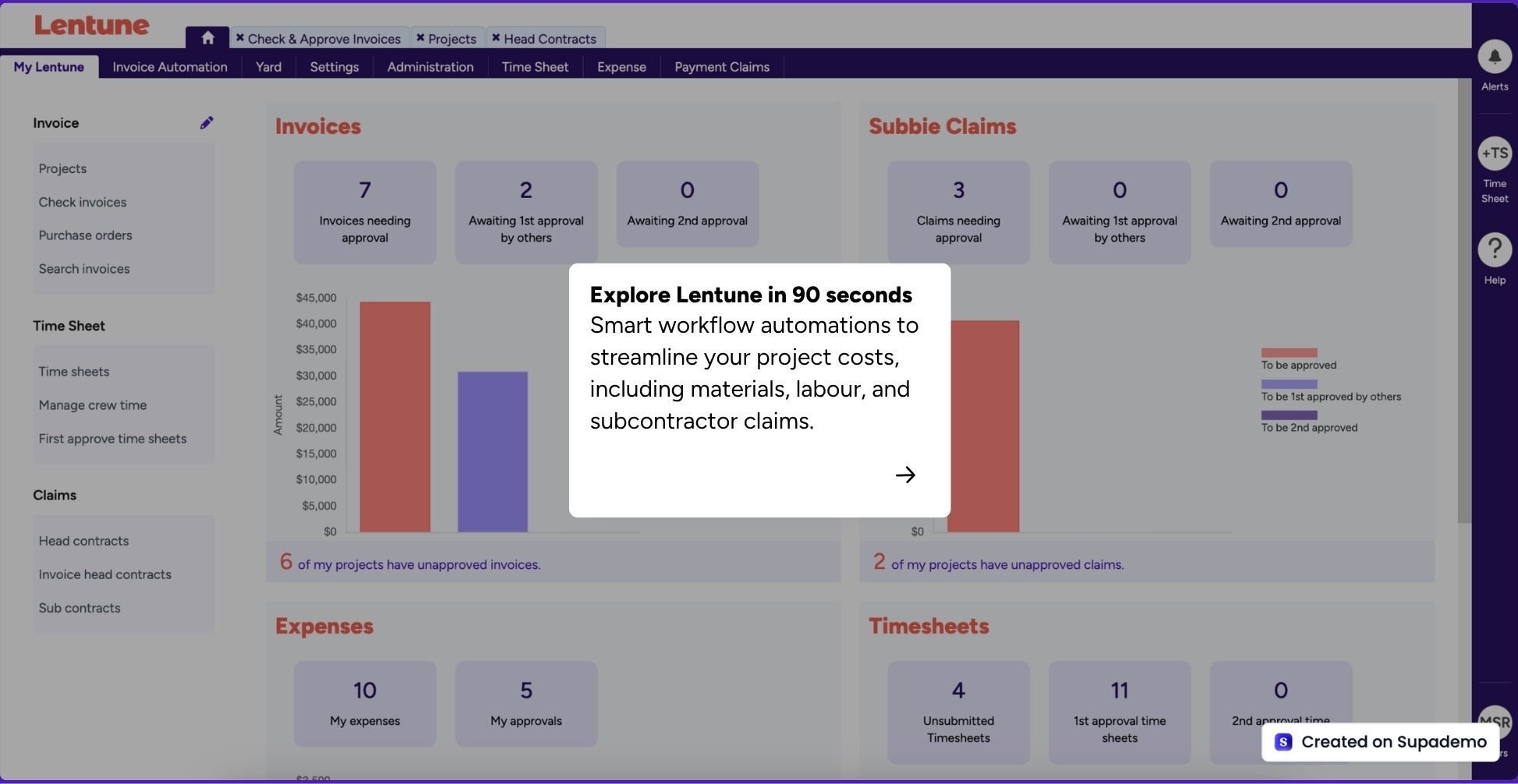This screenshot has height=784, width=1518.
Task: Open Help via the question mark icon
Action: click(1494, 249)
